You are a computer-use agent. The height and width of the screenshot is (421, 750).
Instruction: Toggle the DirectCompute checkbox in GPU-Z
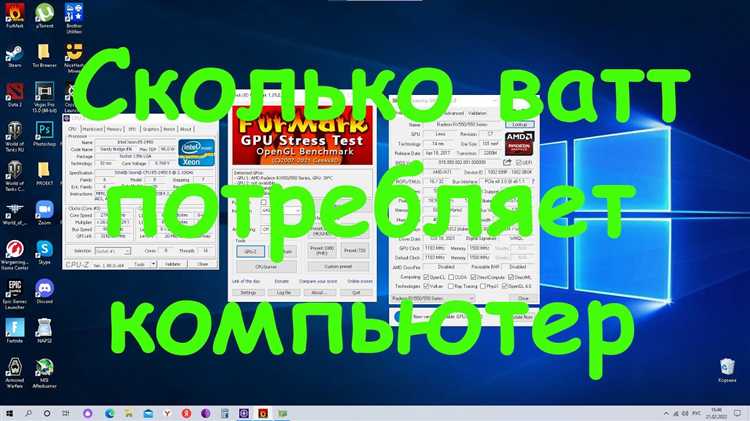coord(474,277)
